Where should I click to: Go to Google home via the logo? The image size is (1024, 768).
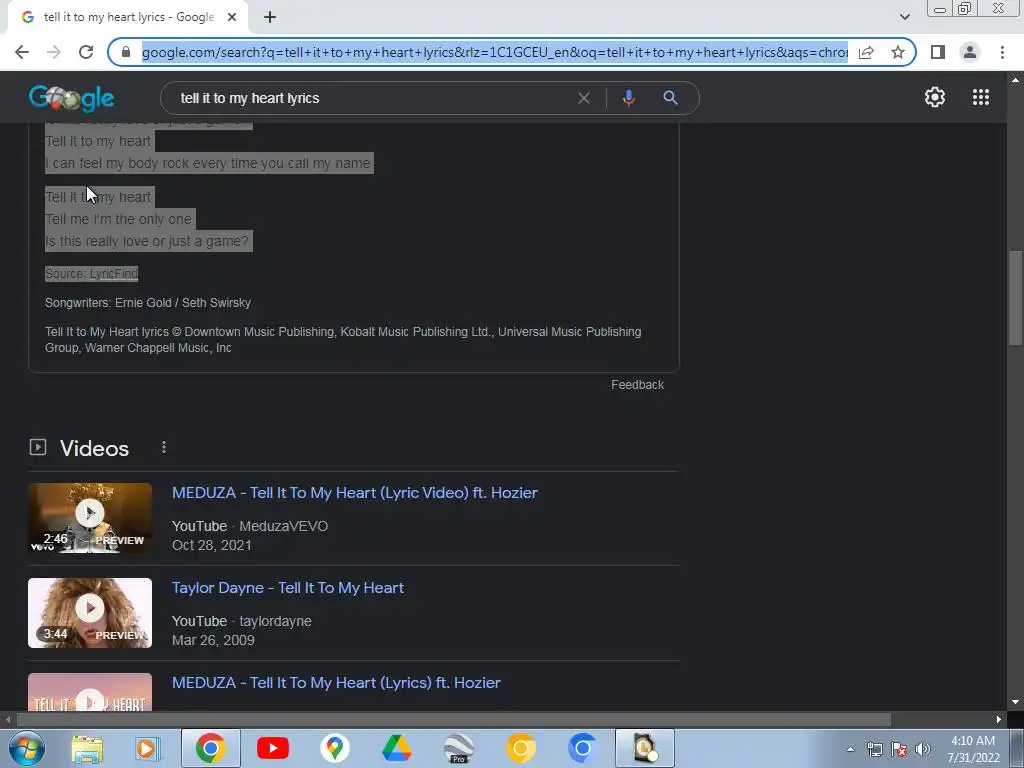pos(72,98)
